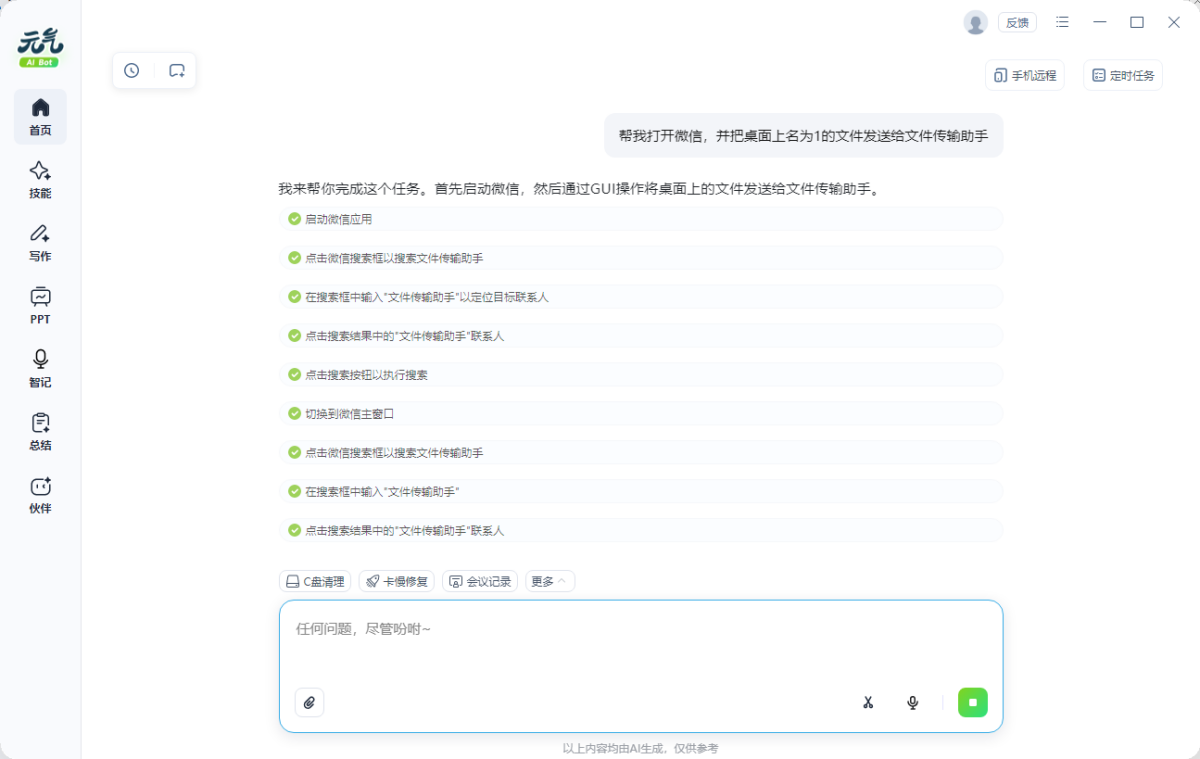Open the 定时任务 scheduled tasks panel
Image resolution: width=1200 pixels, height=759 pixels.
1122,75
